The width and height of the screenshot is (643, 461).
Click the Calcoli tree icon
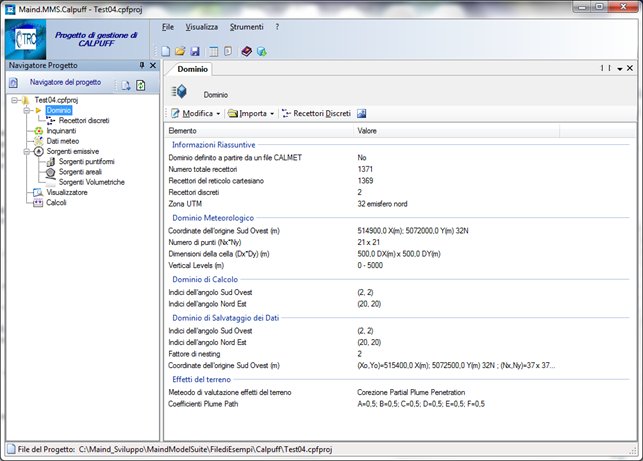[38, 203]
